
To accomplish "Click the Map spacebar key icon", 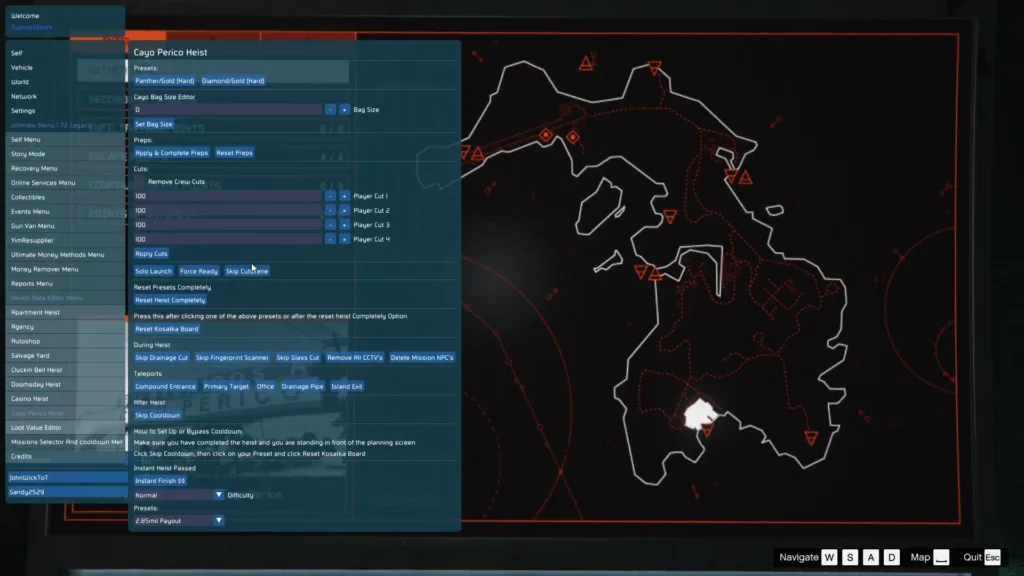I will coord(941,557).
